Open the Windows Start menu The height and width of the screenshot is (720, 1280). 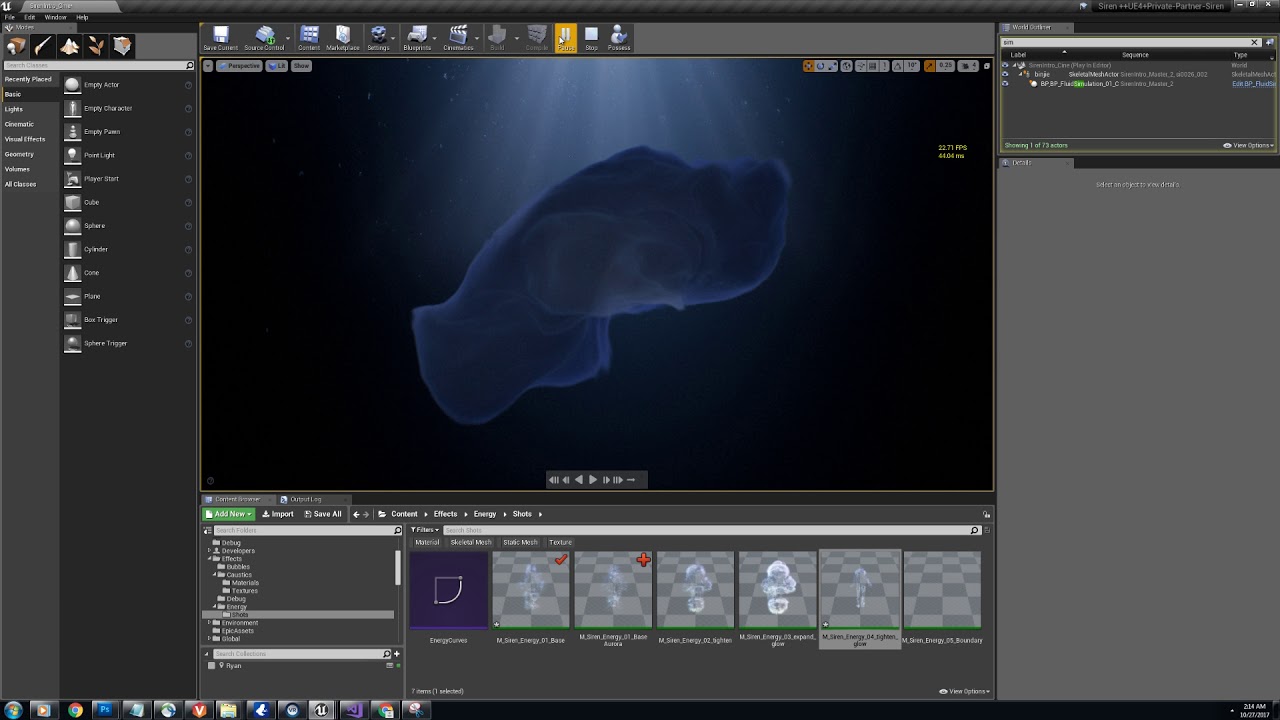[x=13, y=710]
